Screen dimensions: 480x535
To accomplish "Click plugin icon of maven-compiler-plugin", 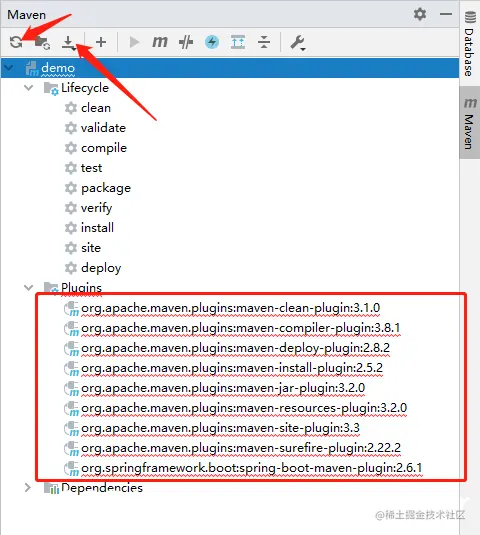I will (x=71, y=329).
